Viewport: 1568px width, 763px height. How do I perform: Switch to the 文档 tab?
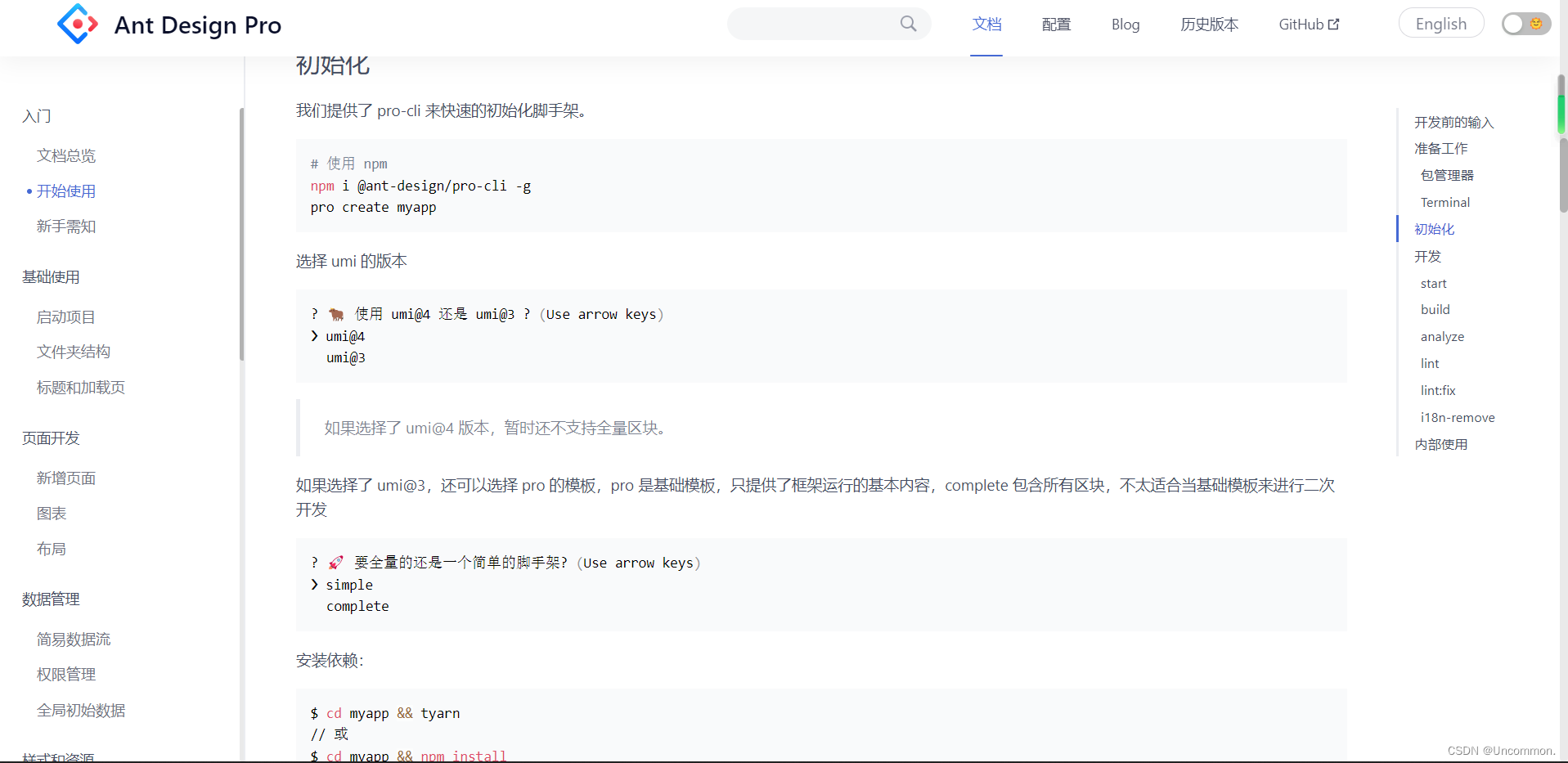point(986,24)
